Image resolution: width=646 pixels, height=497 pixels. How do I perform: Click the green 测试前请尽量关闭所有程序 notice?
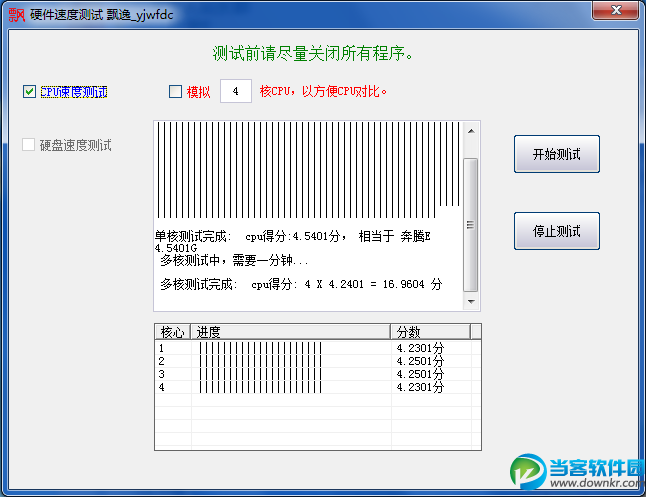pos(313,54)
